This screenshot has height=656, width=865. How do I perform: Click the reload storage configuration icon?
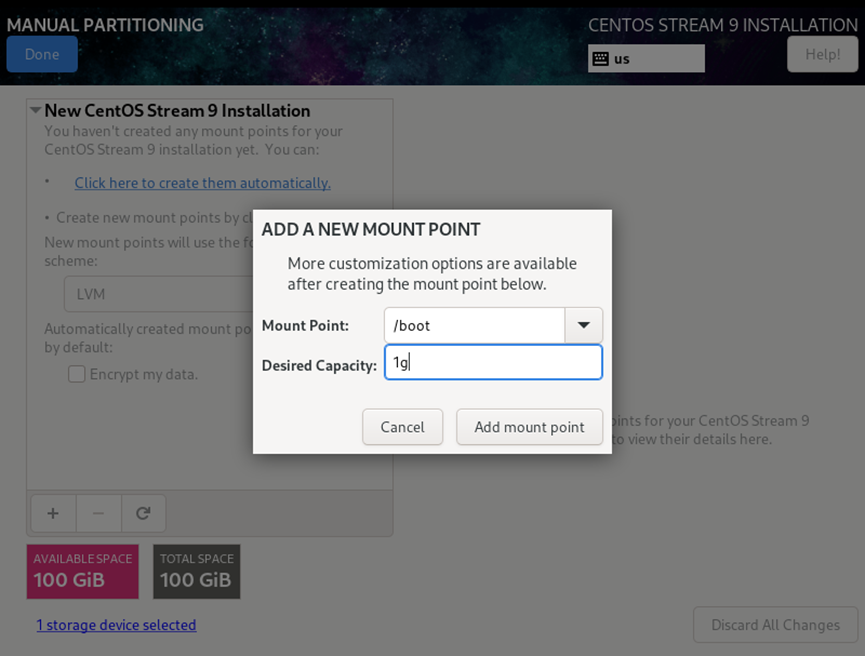(x=143, y=514)
